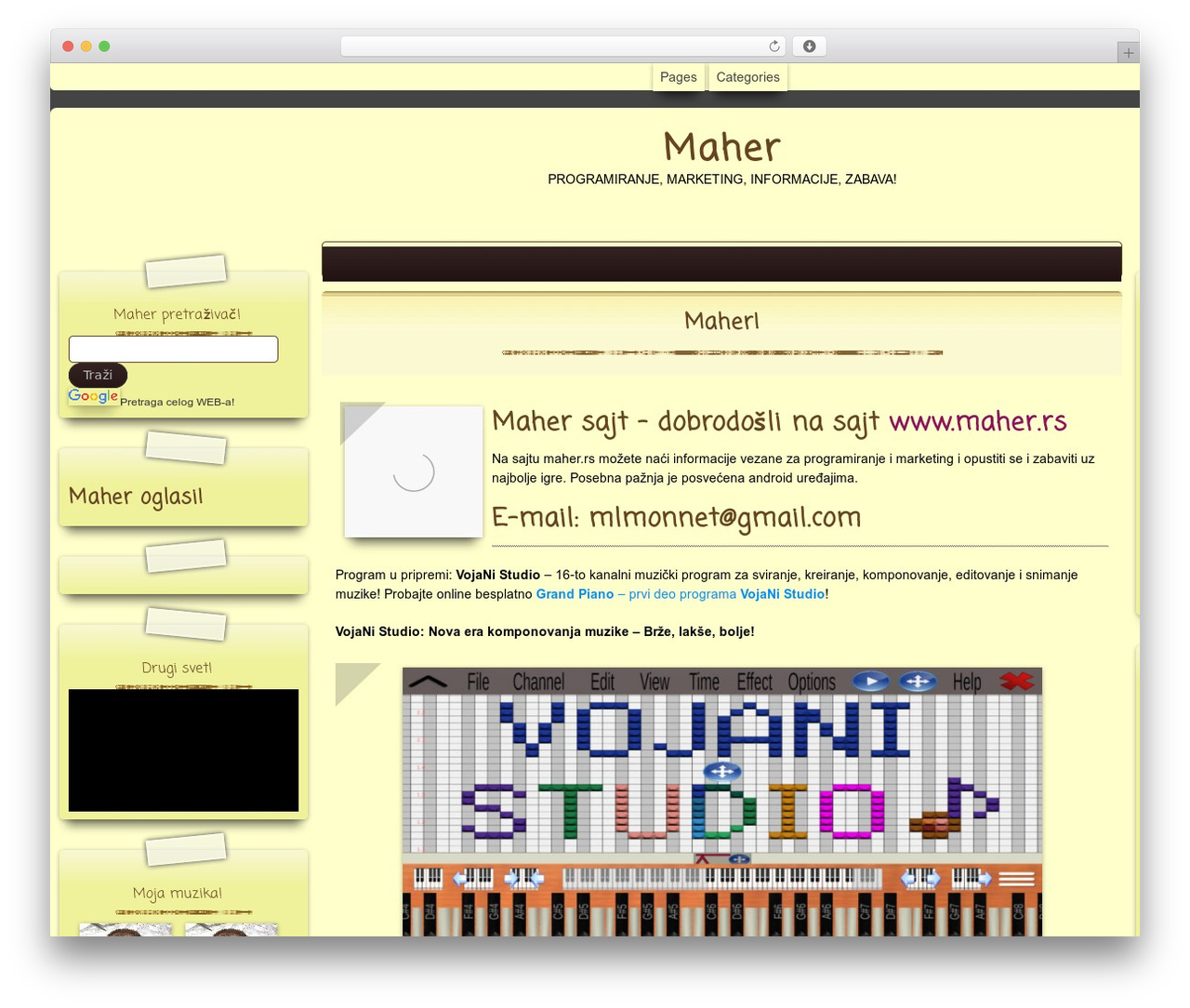Viewport: 1190px width, 1008px height.
Task: Click the red X in VojaNi Studio screenshot
Action: (x=1016, y=682)
